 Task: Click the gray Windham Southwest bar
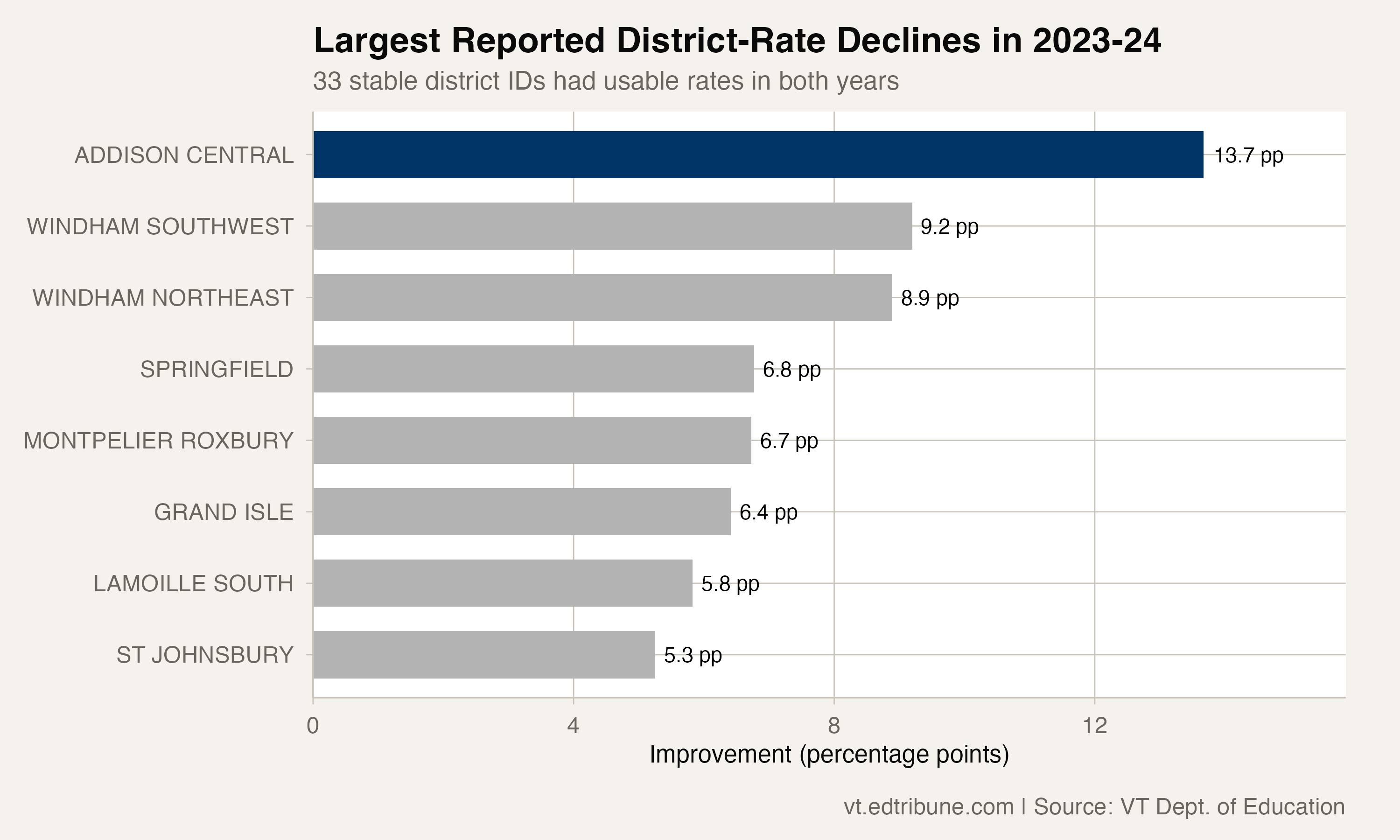tap(613, 226)
